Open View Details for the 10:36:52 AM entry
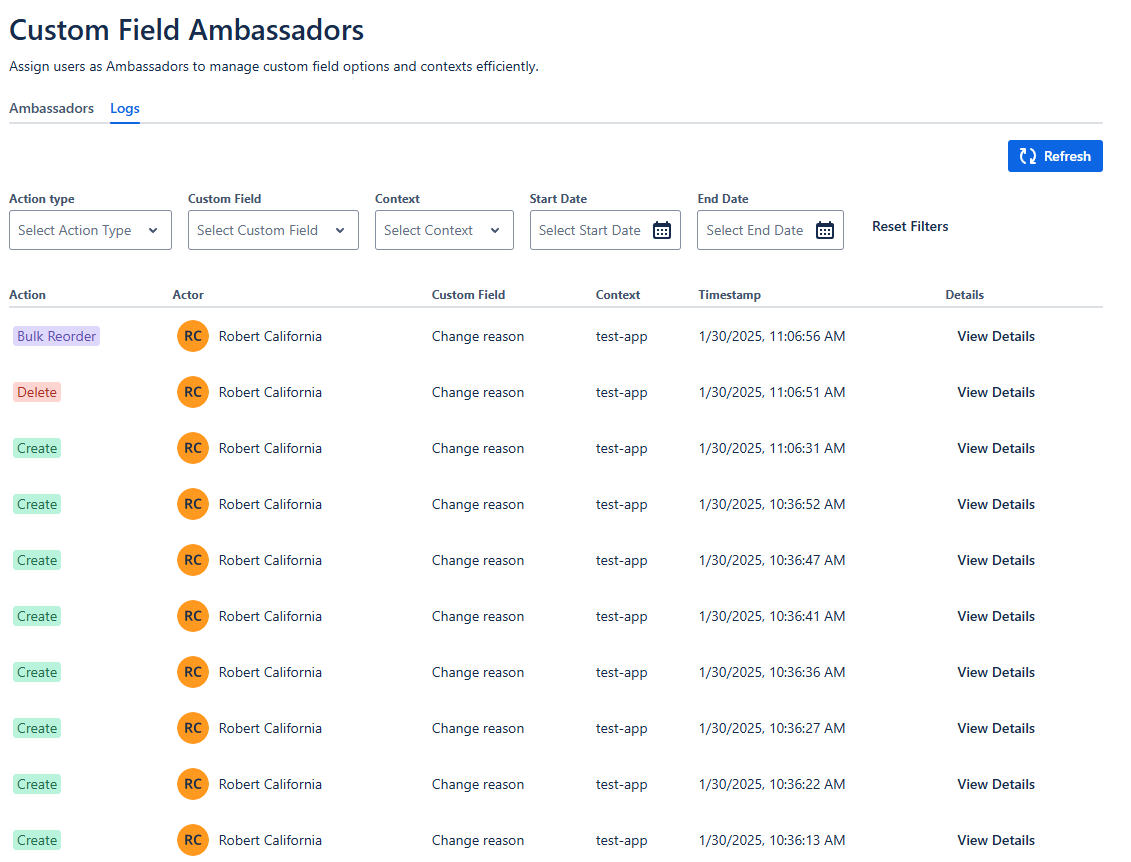The image size is (1131, 862). point(995,504)
